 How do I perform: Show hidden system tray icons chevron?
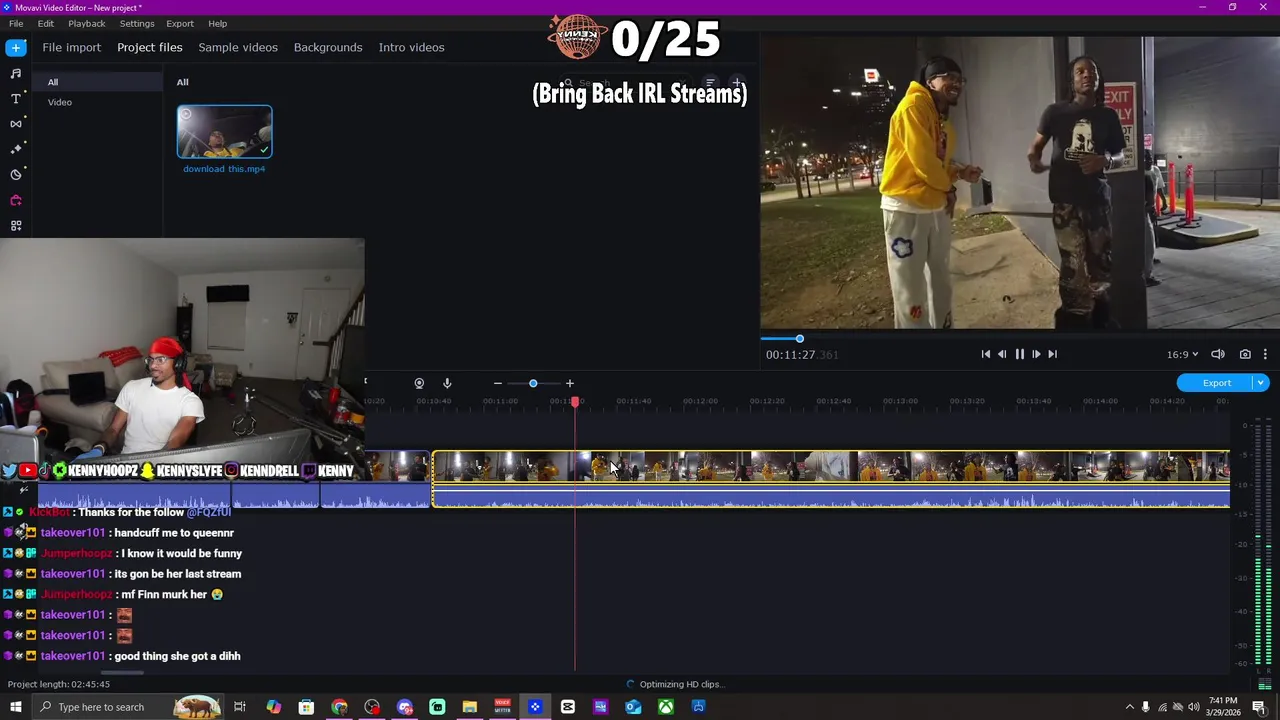pos(1130,707)
